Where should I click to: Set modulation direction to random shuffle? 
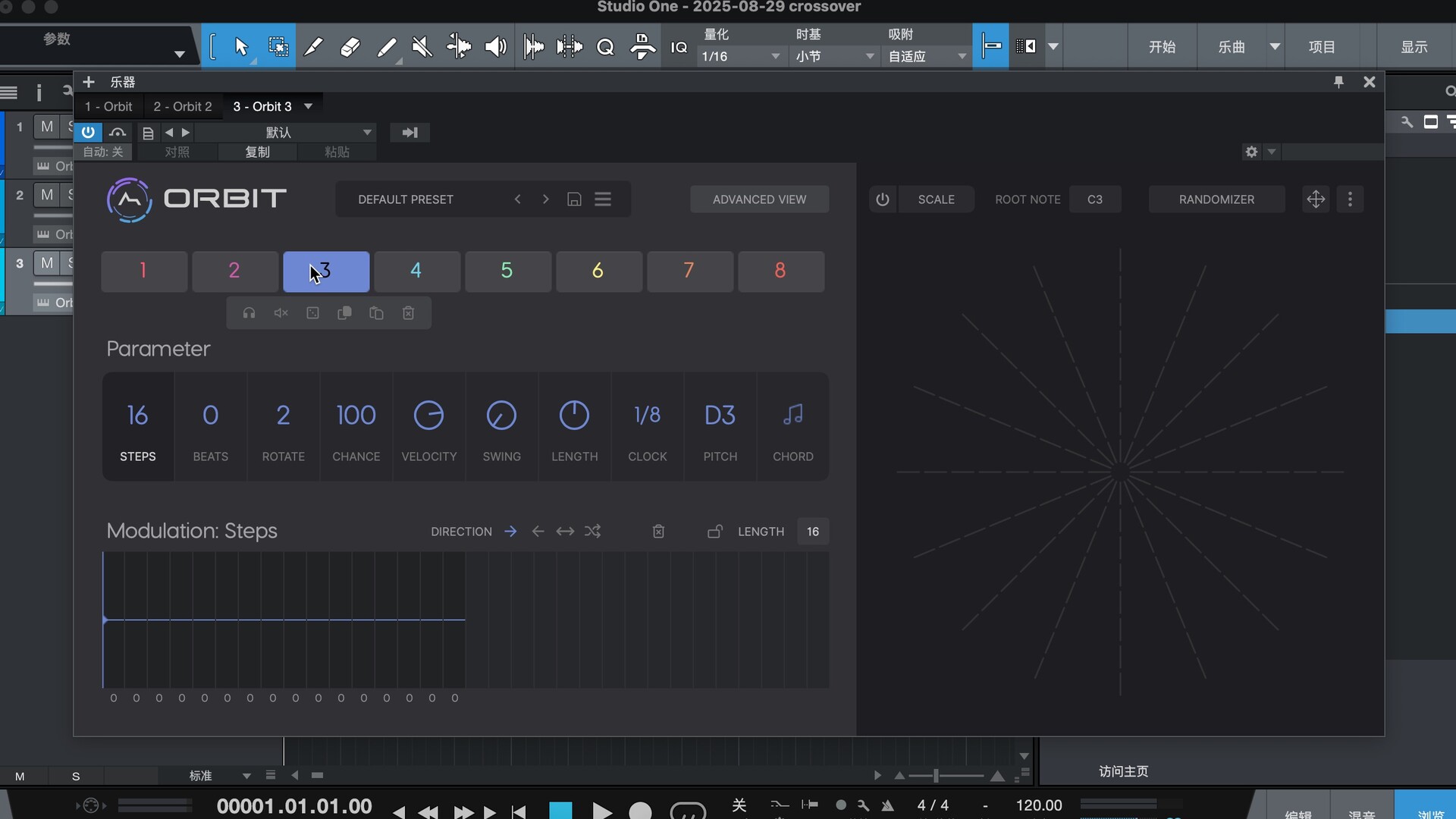592,532
